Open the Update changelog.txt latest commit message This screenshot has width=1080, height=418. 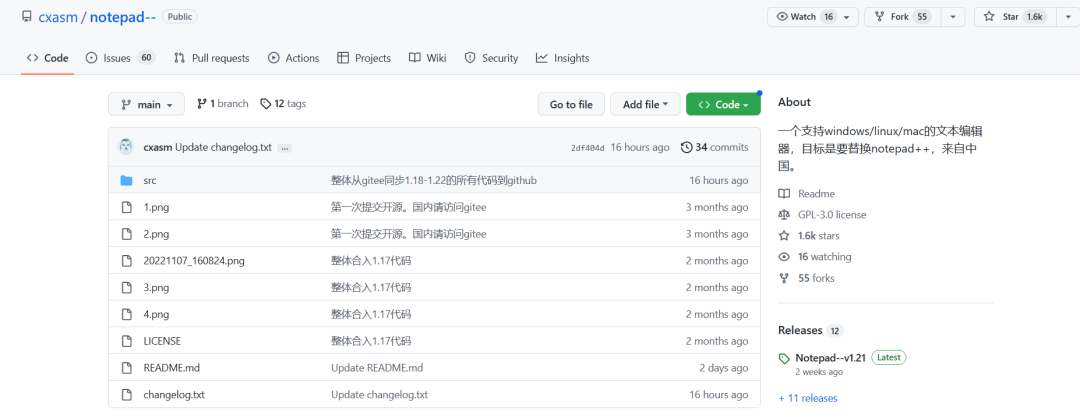pos(224,147)
